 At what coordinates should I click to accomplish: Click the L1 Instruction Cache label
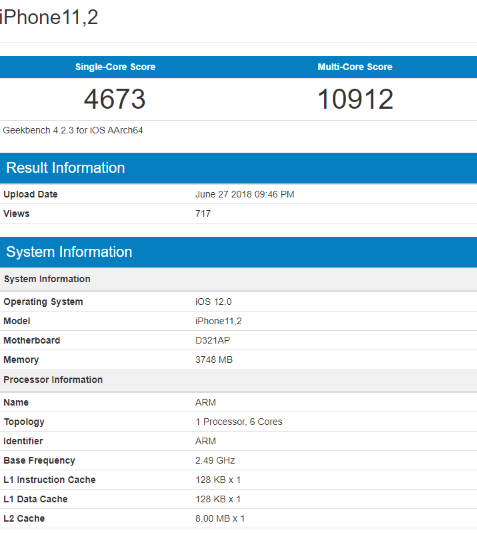(49, 480)
